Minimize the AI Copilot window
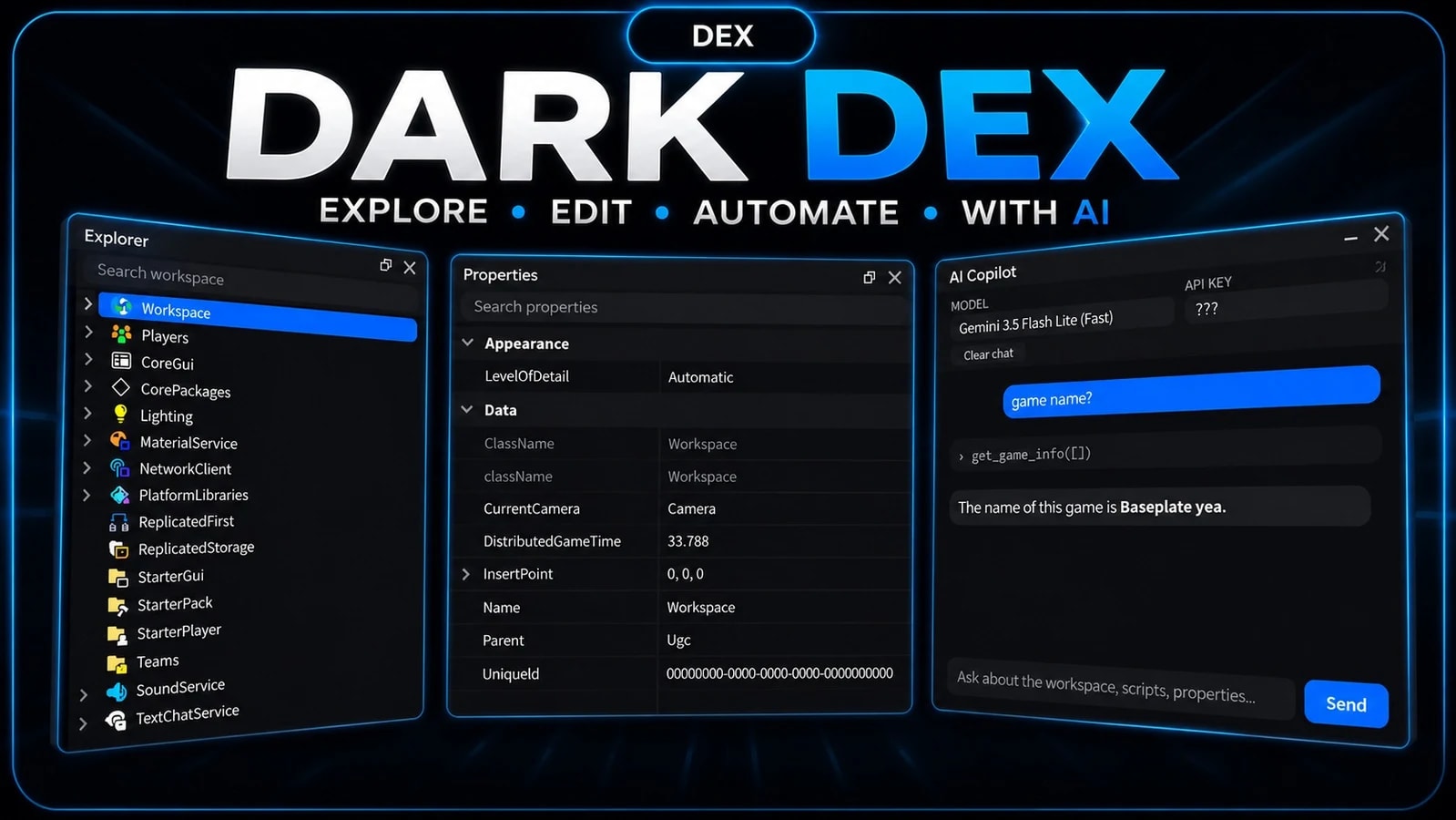The height and width of the screenshot is (820, 1456). point(1351,238)
